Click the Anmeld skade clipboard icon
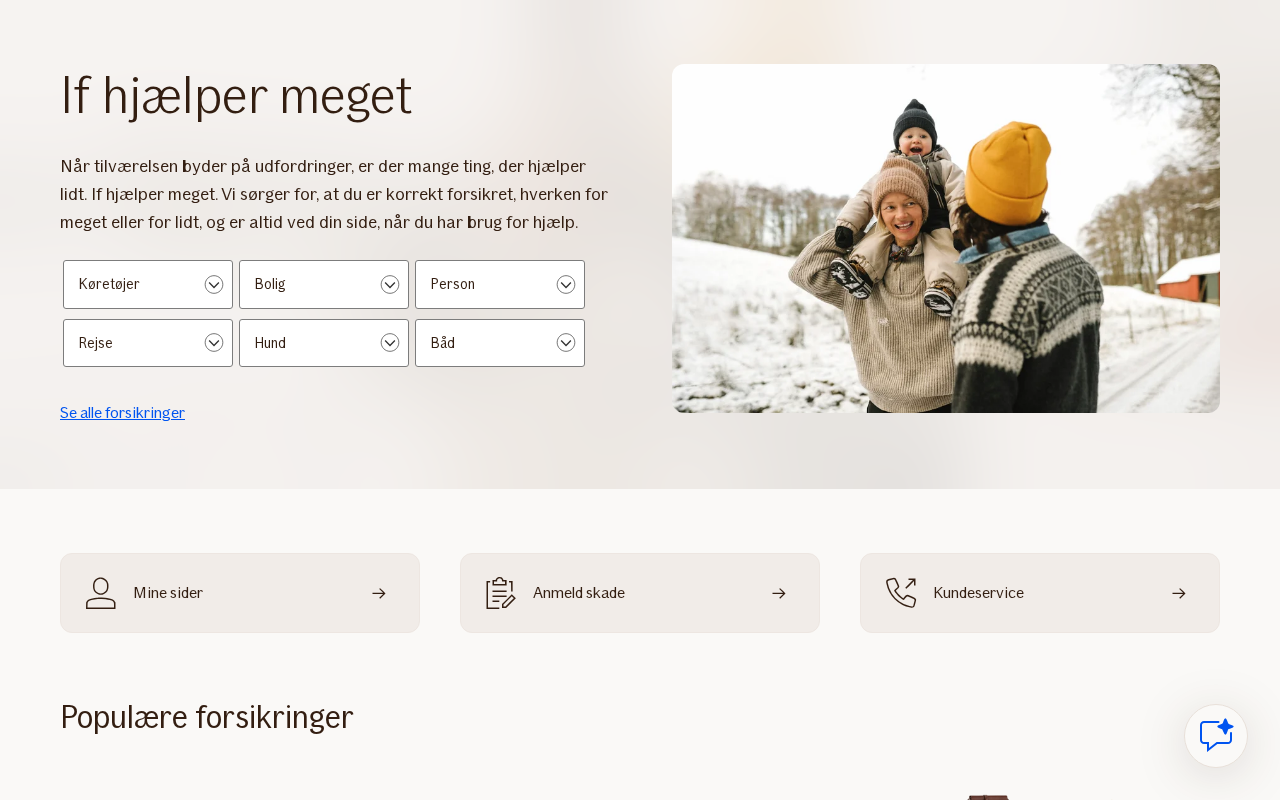The image size is (1280, 800). [x=501, y=593]
